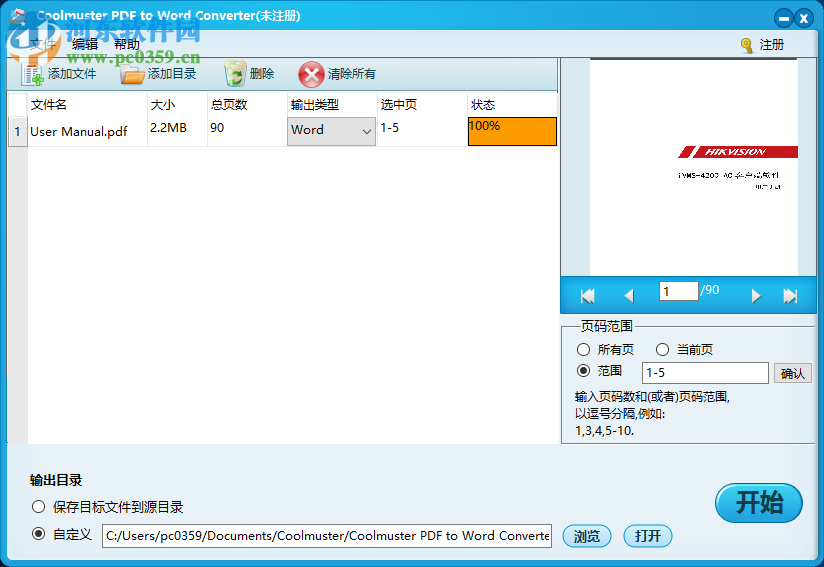The height and width of the screenshot is (567, 824).
Task: Select the Range (范围) radio button
Action: pos(583,371)
